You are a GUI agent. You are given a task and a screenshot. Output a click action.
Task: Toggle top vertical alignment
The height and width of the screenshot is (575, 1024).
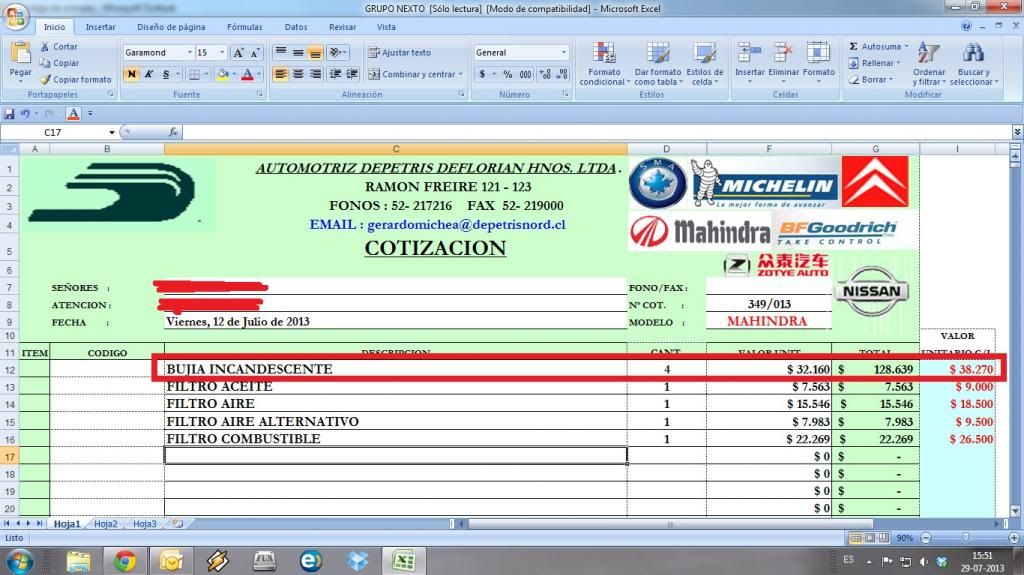coord(280,52)
